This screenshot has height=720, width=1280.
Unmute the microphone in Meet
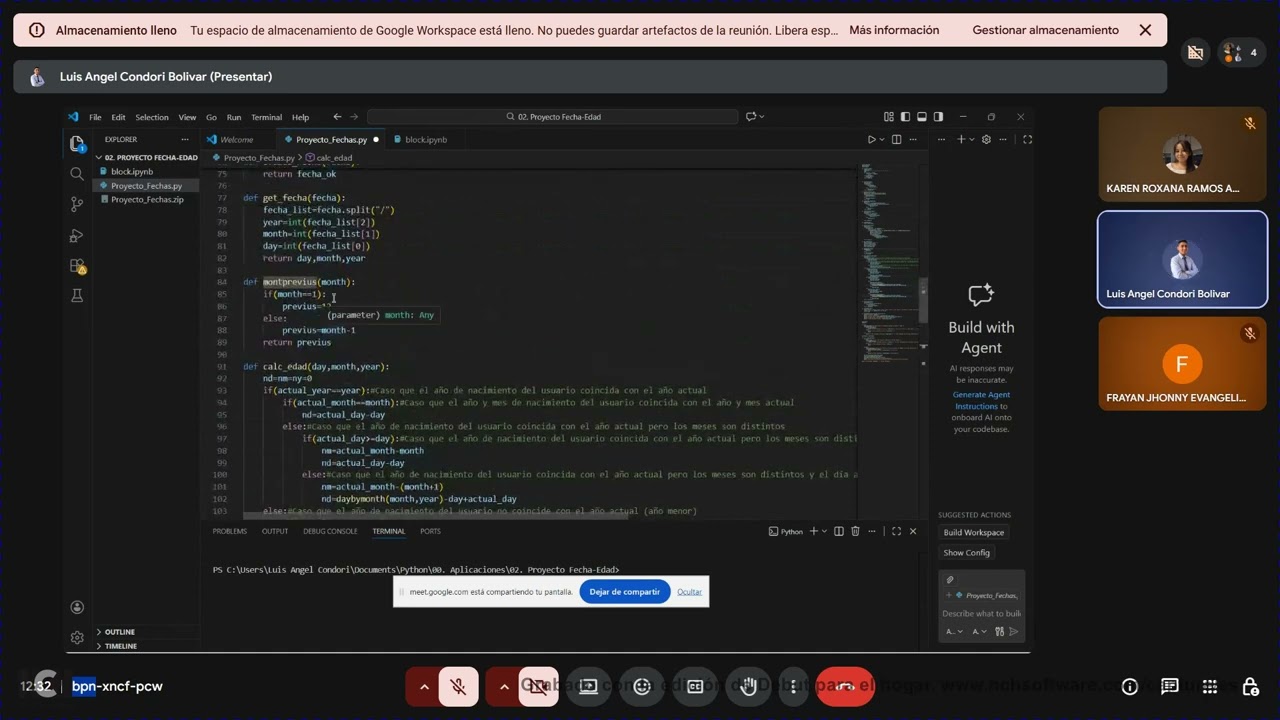(x=458, y=686)
